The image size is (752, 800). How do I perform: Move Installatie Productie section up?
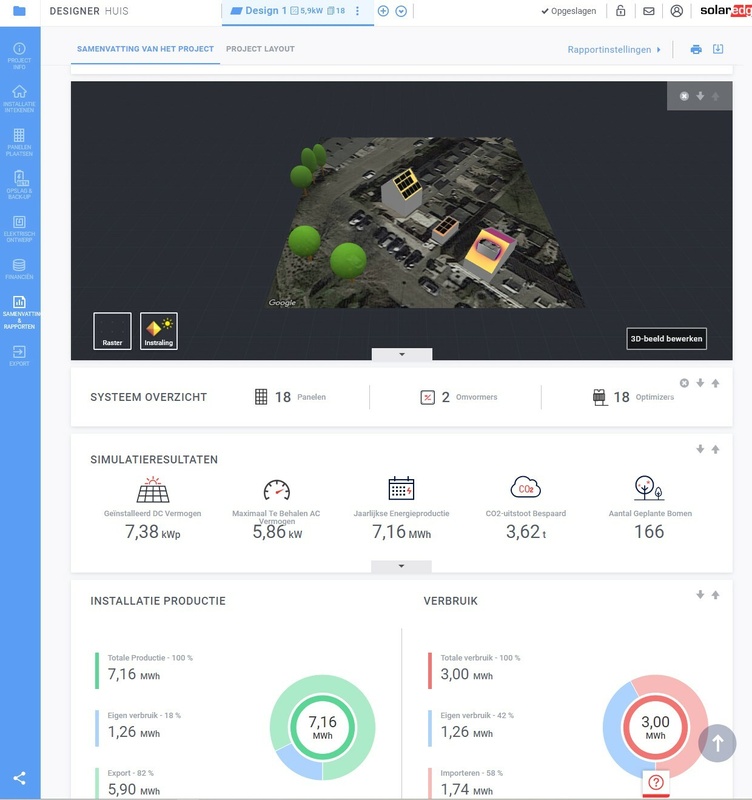coord(715,594)
